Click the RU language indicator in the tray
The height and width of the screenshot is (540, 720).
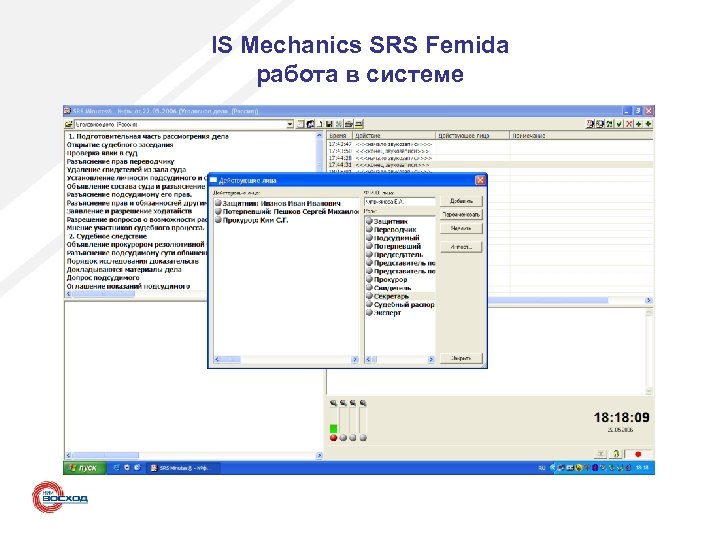point(541,468)
